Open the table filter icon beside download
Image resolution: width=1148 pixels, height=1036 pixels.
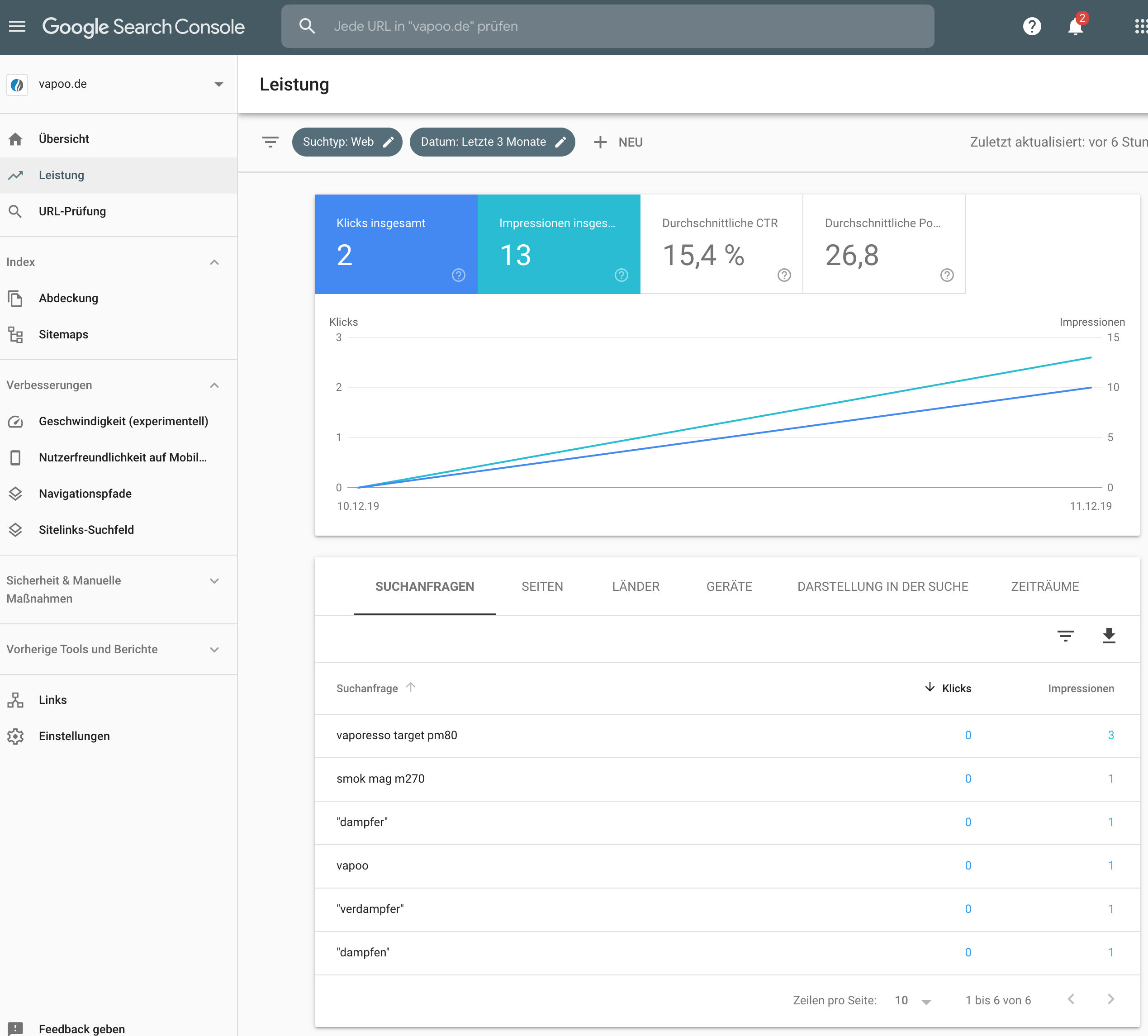[x=1065, y=635]
